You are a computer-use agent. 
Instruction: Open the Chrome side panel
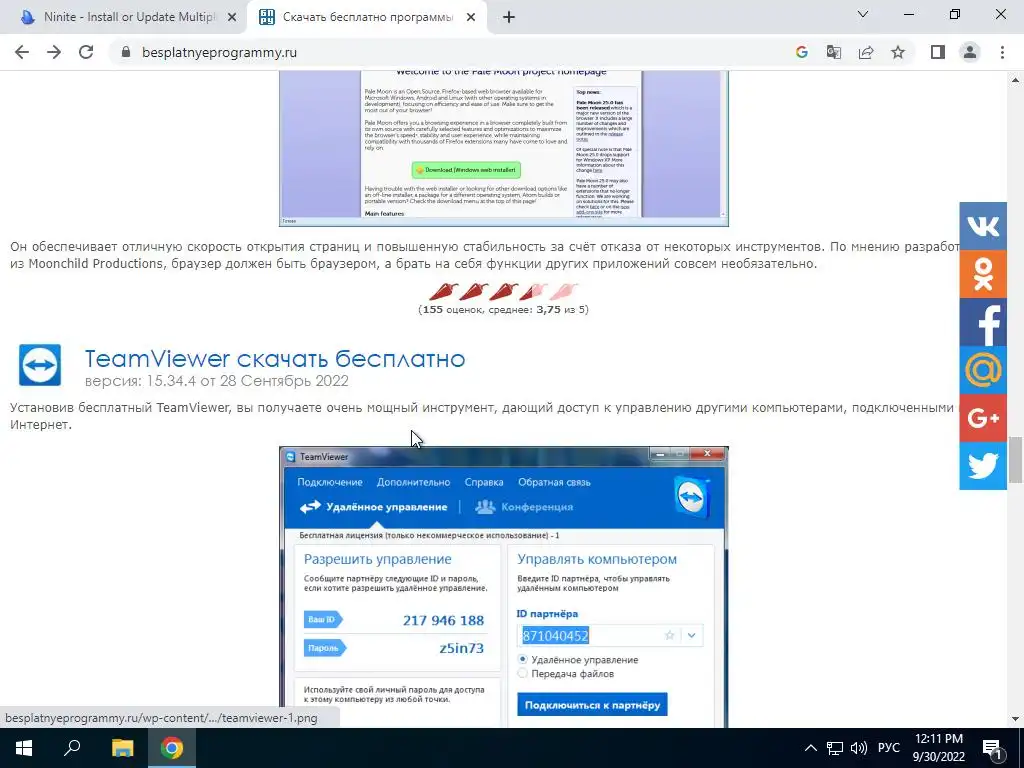tap(938, 52)
